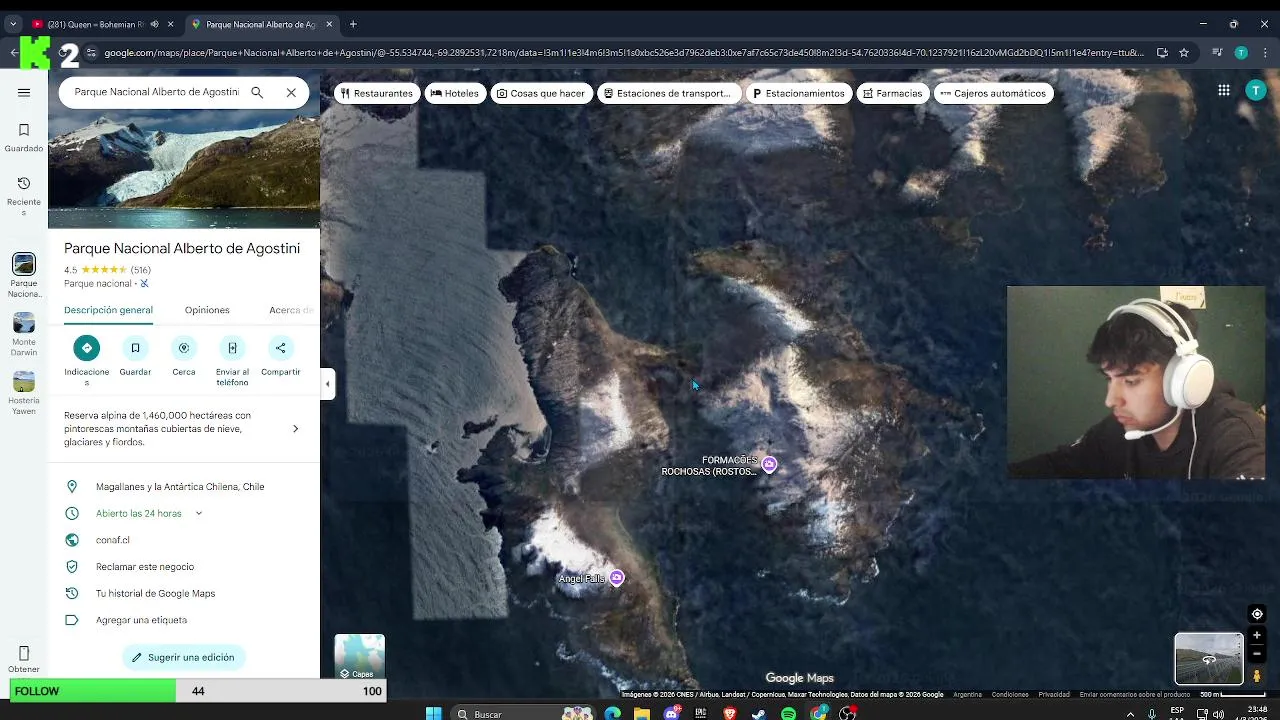Click the Capas layers thumbnail
1280x720 pixels.
[x=360, y=657]
